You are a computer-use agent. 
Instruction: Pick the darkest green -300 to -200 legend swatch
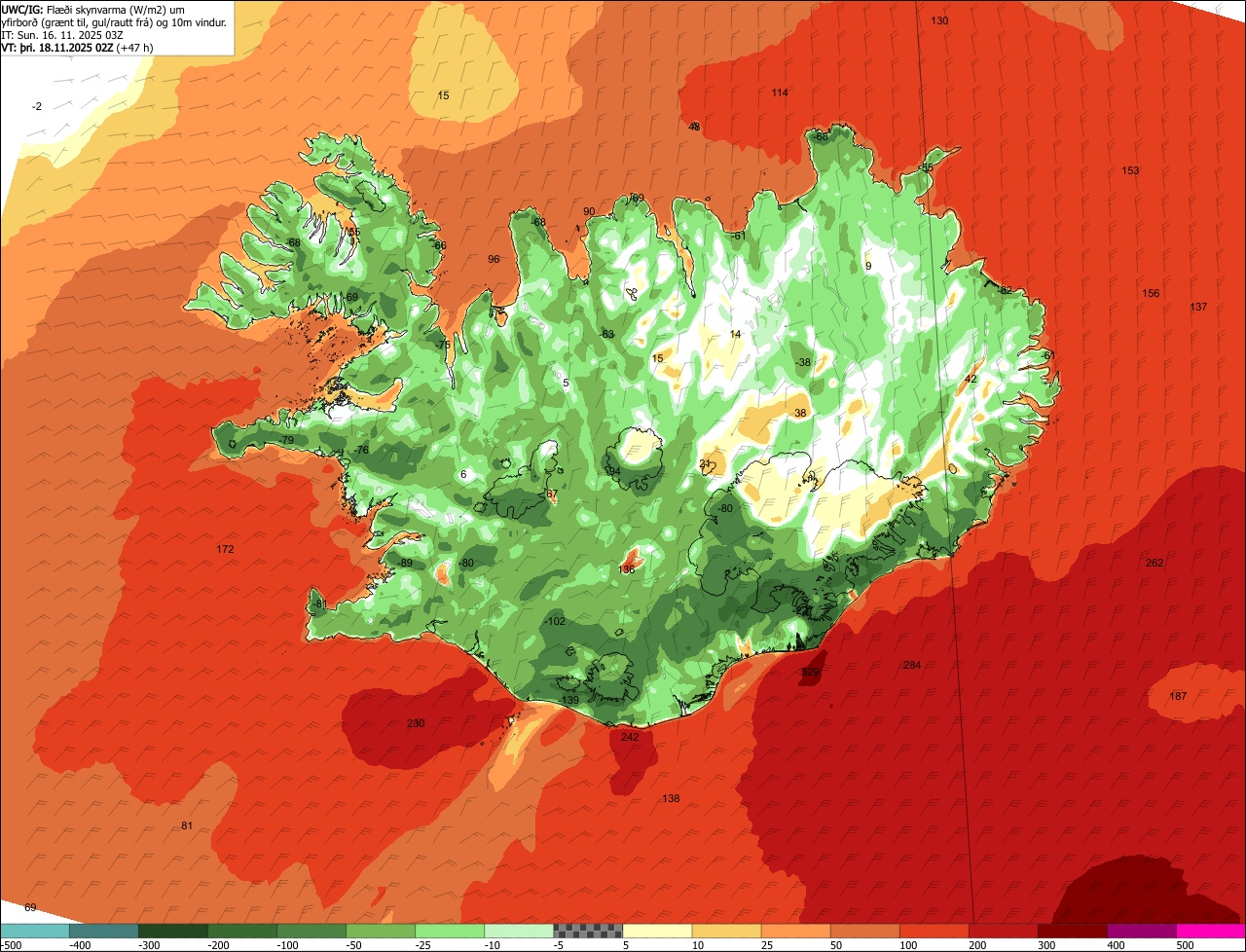pos(173,931)
